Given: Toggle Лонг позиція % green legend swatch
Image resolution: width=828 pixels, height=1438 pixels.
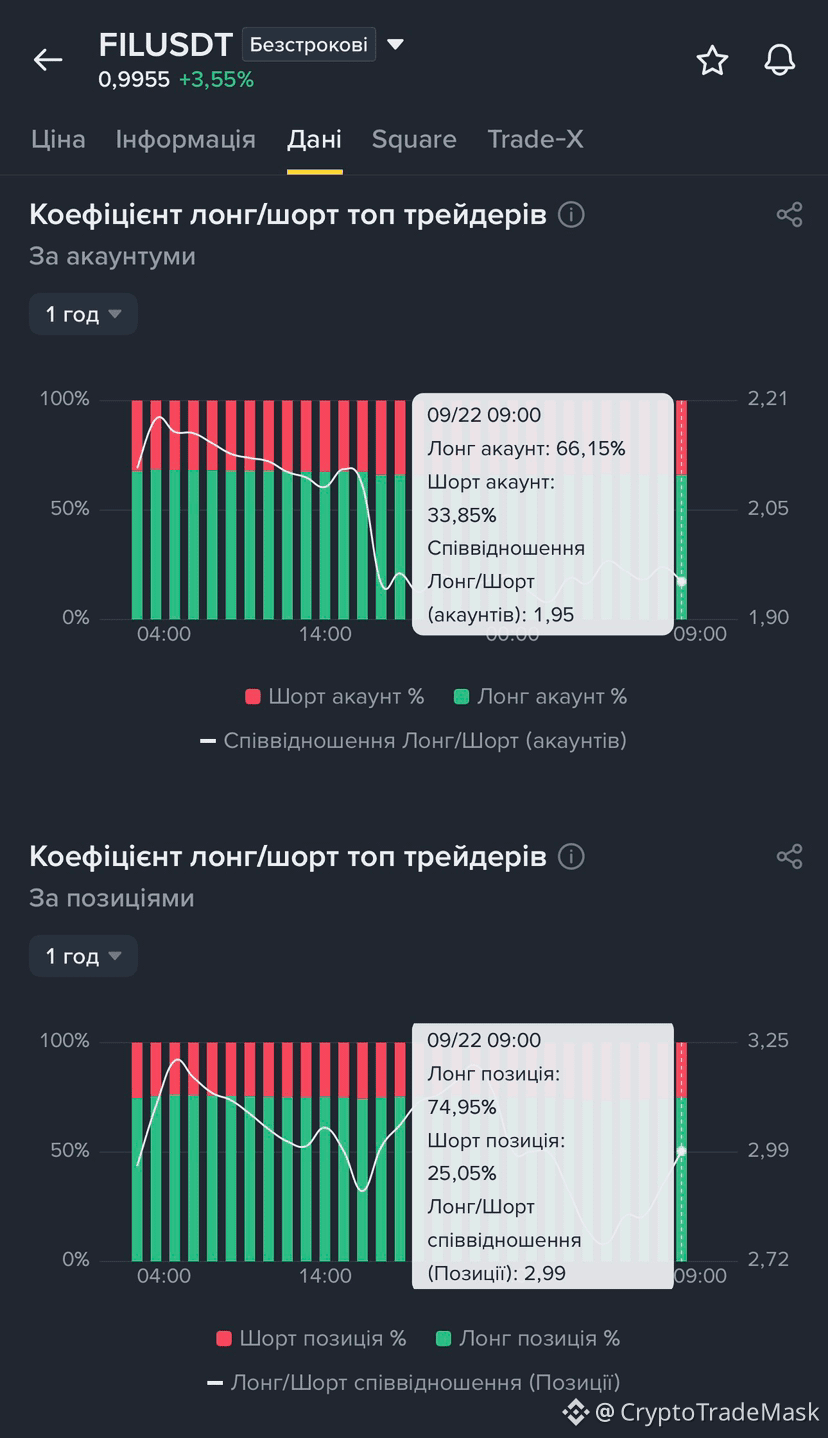Looking at the screenshot, I should point(444,1338).
